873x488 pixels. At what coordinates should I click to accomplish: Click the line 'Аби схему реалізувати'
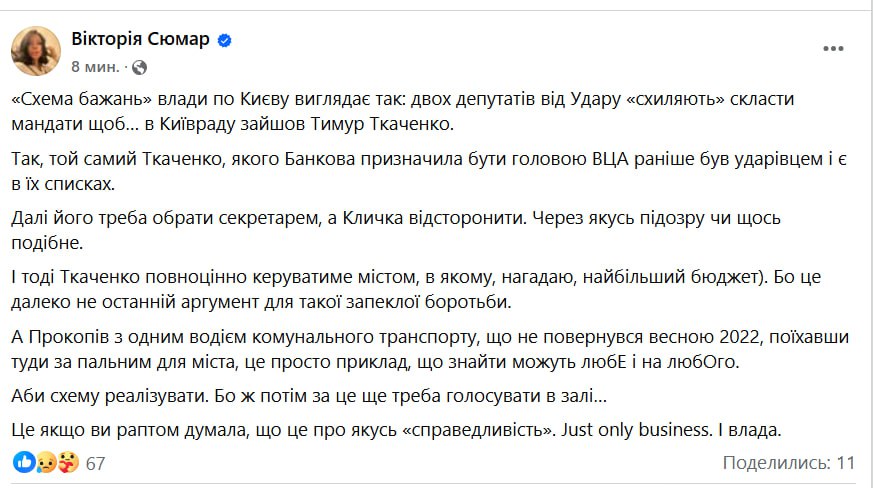tap(309, 396)
